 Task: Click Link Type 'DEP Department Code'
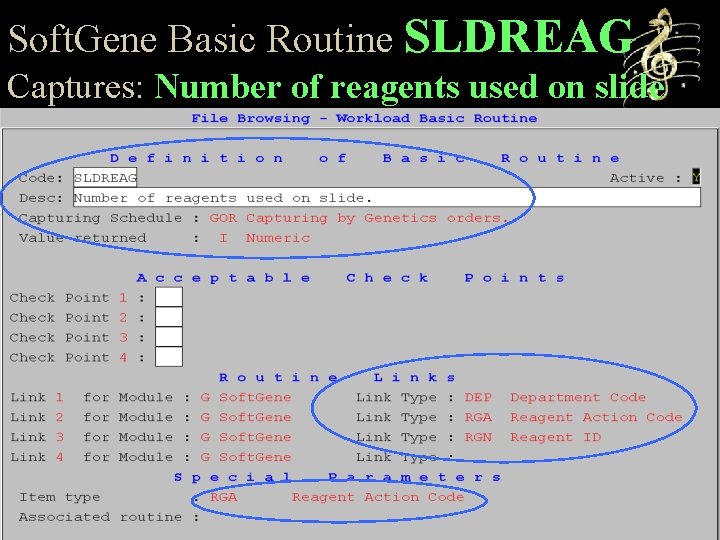click(x=555, y=397)
